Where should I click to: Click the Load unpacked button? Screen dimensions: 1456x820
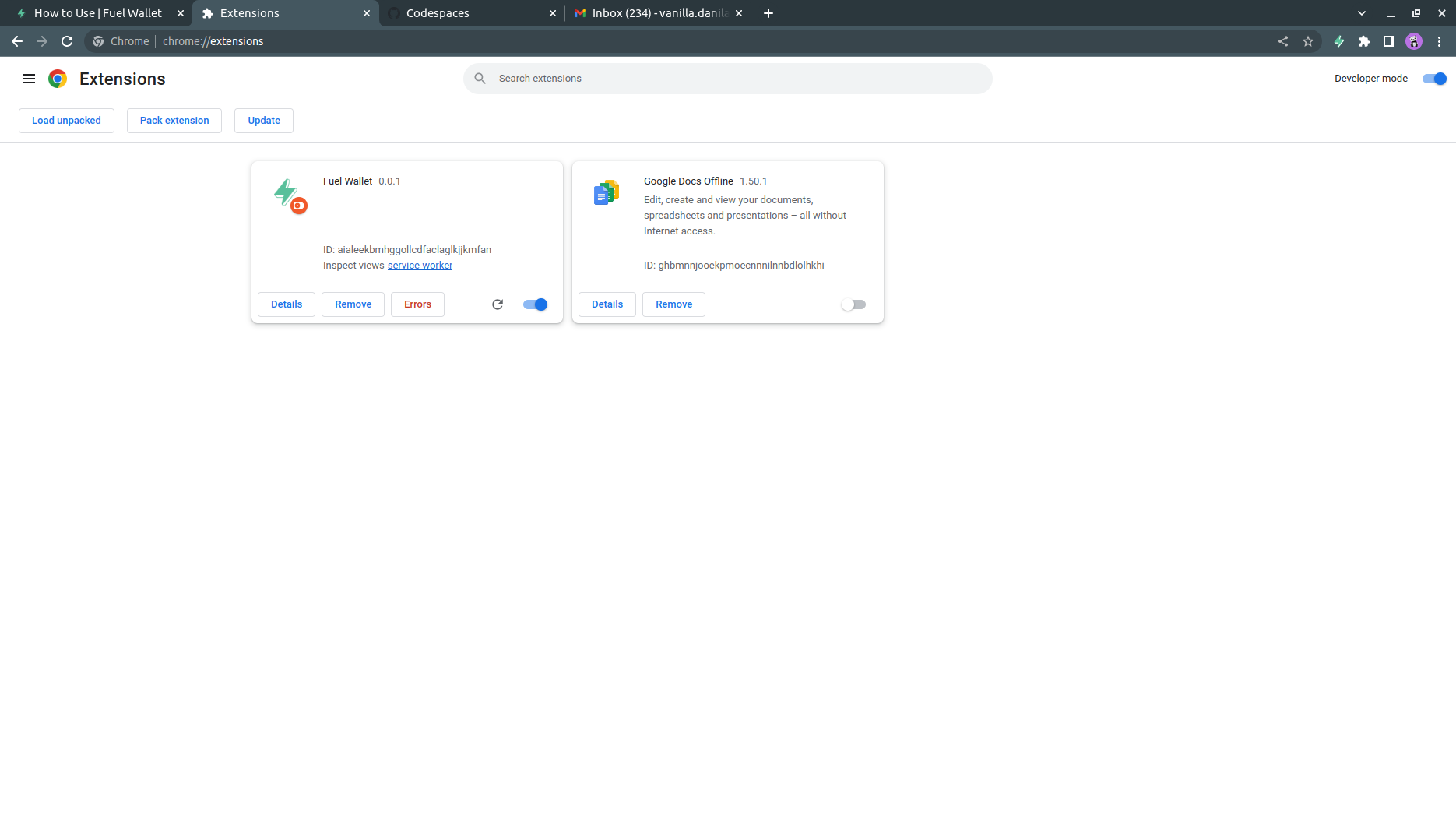tap(66, 121)
